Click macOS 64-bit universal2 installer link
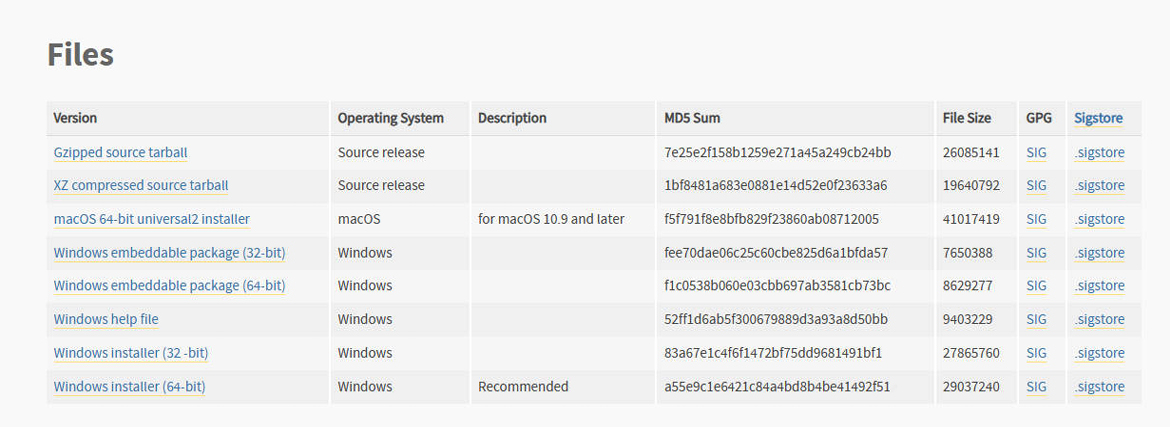 pyautogui.click(x=151, y=219)
